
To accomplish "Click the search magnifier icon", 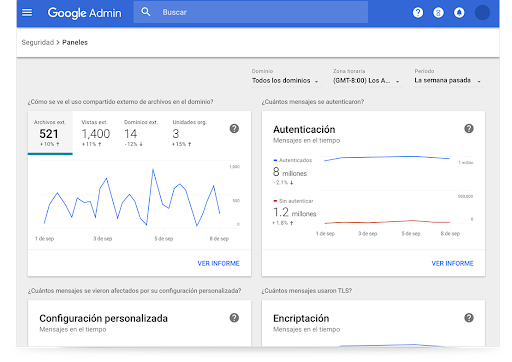I will [x=146, y=12].
